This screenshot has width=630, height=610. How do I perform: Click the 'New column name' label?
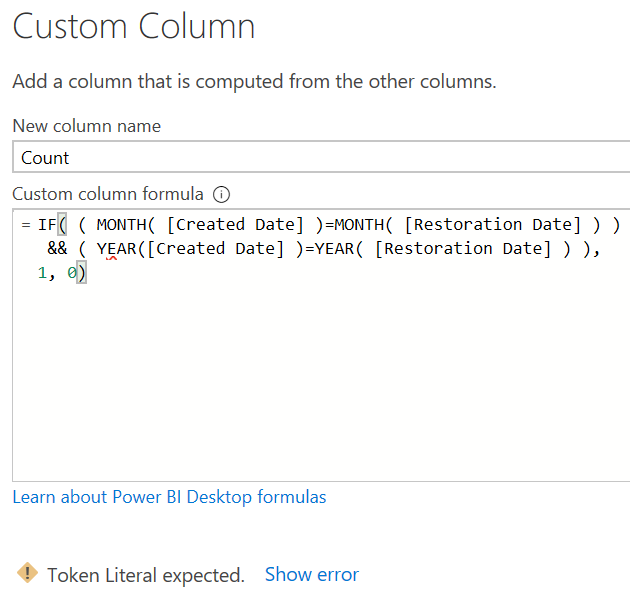click(x=87, y=126)
